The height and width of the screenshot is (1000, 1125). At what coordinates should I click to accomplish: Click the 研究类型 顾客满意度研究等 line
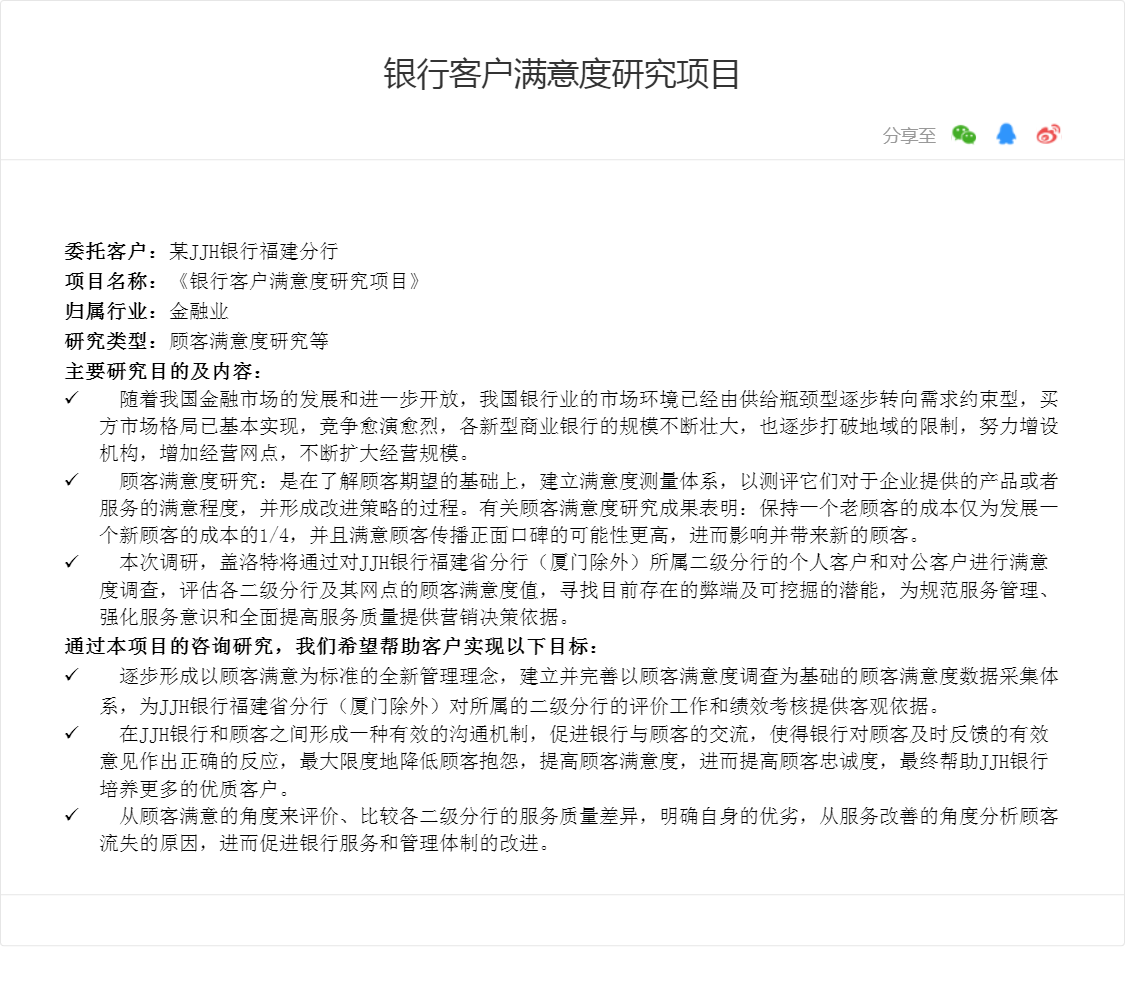click(x=197, y=341)
